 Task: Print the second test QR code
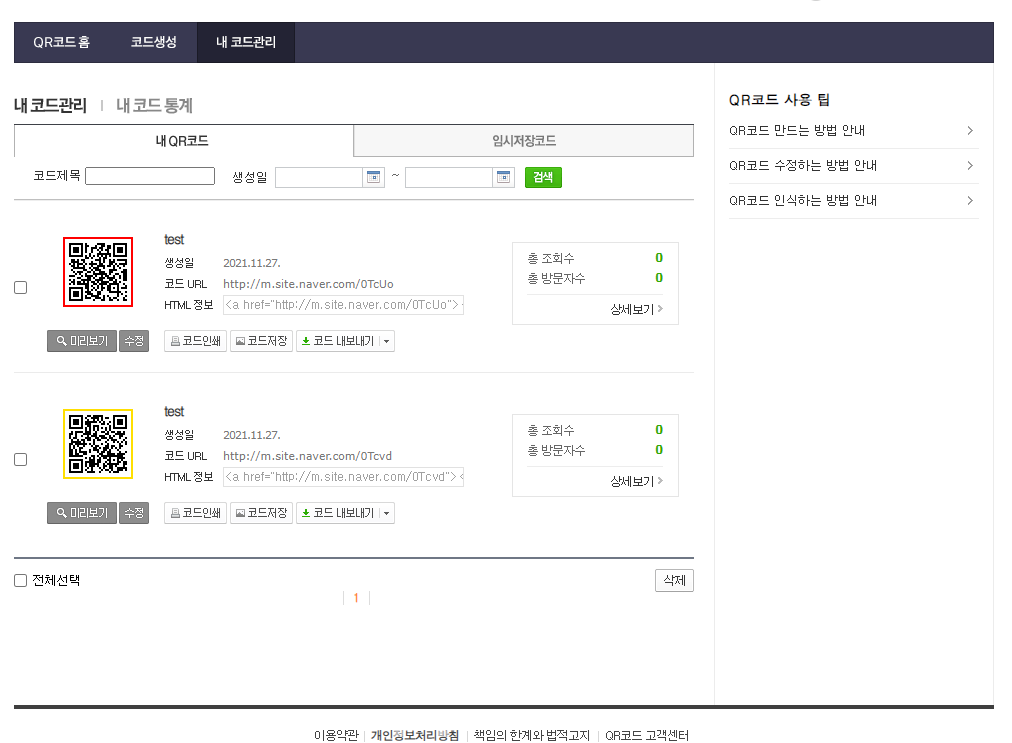tap(195, 513)
